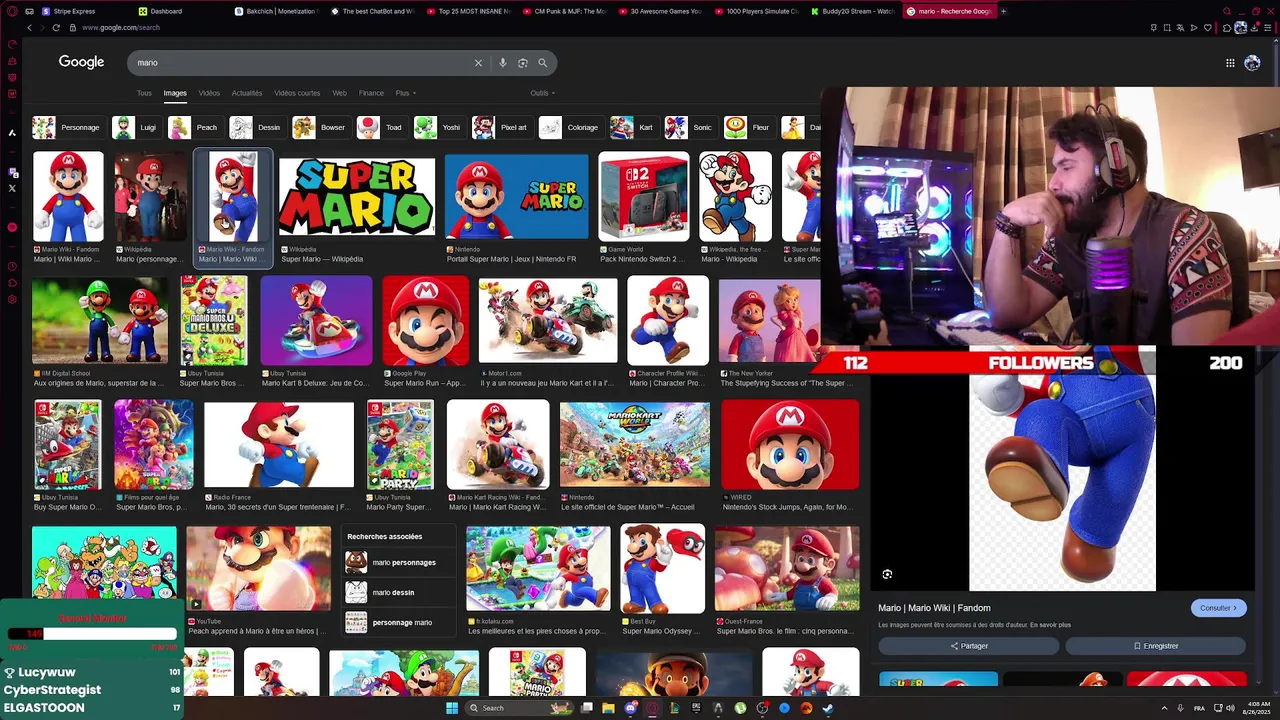Image resolution: width=1280 pixels, height=720 pixels.
Task: Open Discord from the taskbar
Action: click(x=630, y=708)
